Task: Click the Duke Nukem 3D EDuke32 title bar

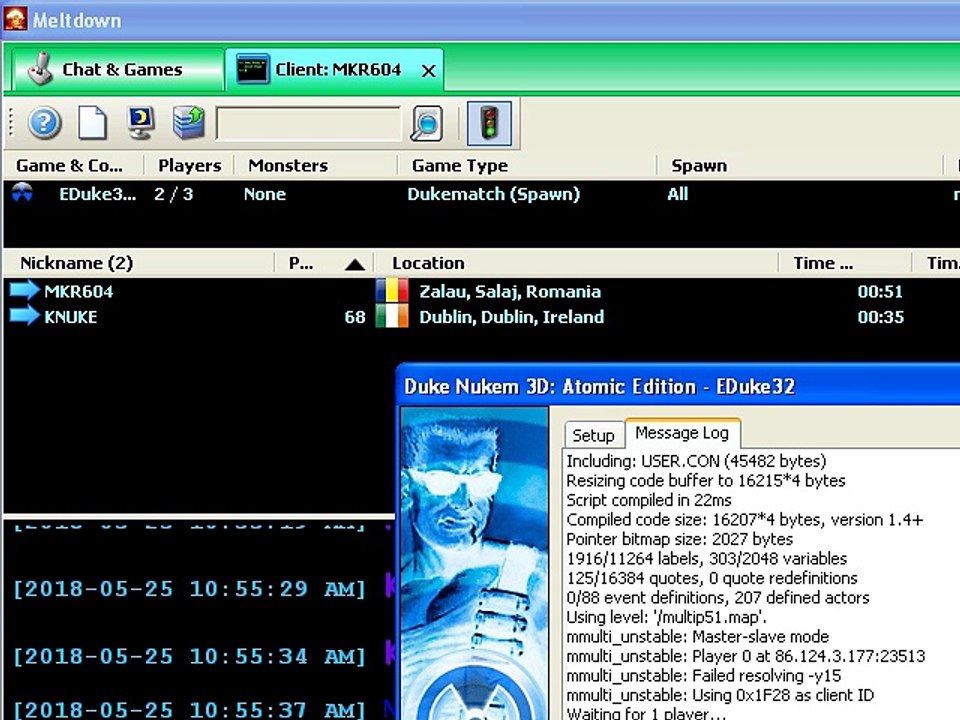Action: pyautogui.click(x=680, y=386)
